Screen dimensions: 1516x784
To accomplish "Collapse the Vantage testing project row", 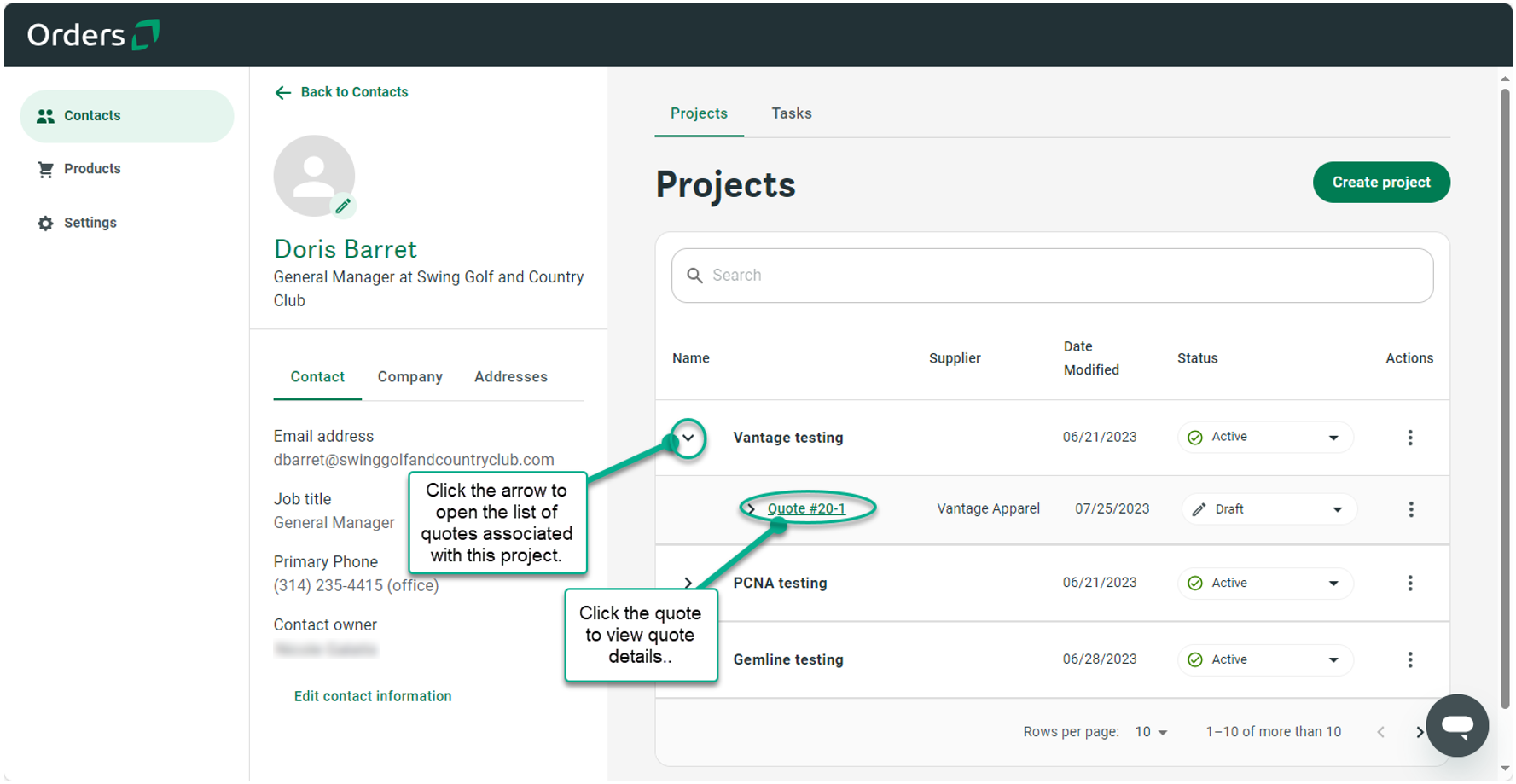I will click(688, 438).
